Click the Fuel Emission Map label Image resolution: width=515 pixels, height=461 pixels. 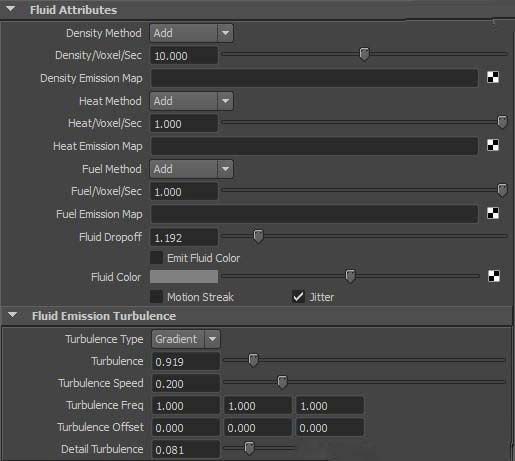point(99,214)
